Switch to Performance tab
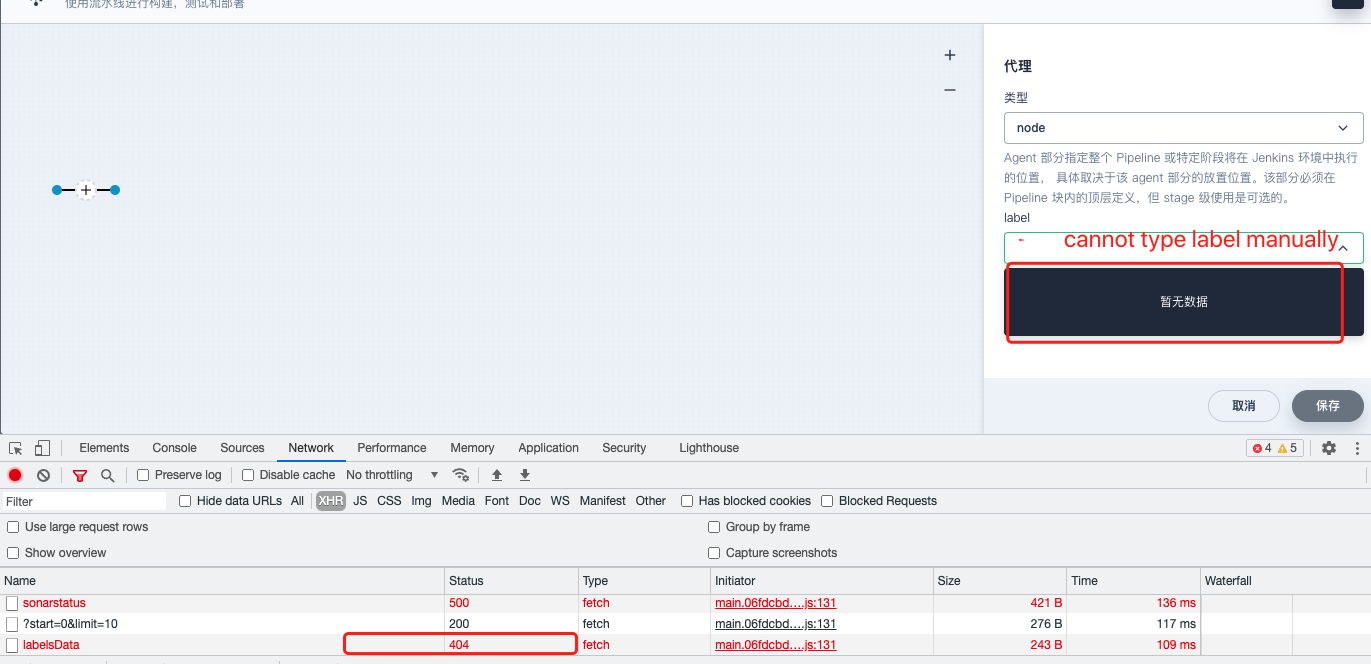 (392, 448)
